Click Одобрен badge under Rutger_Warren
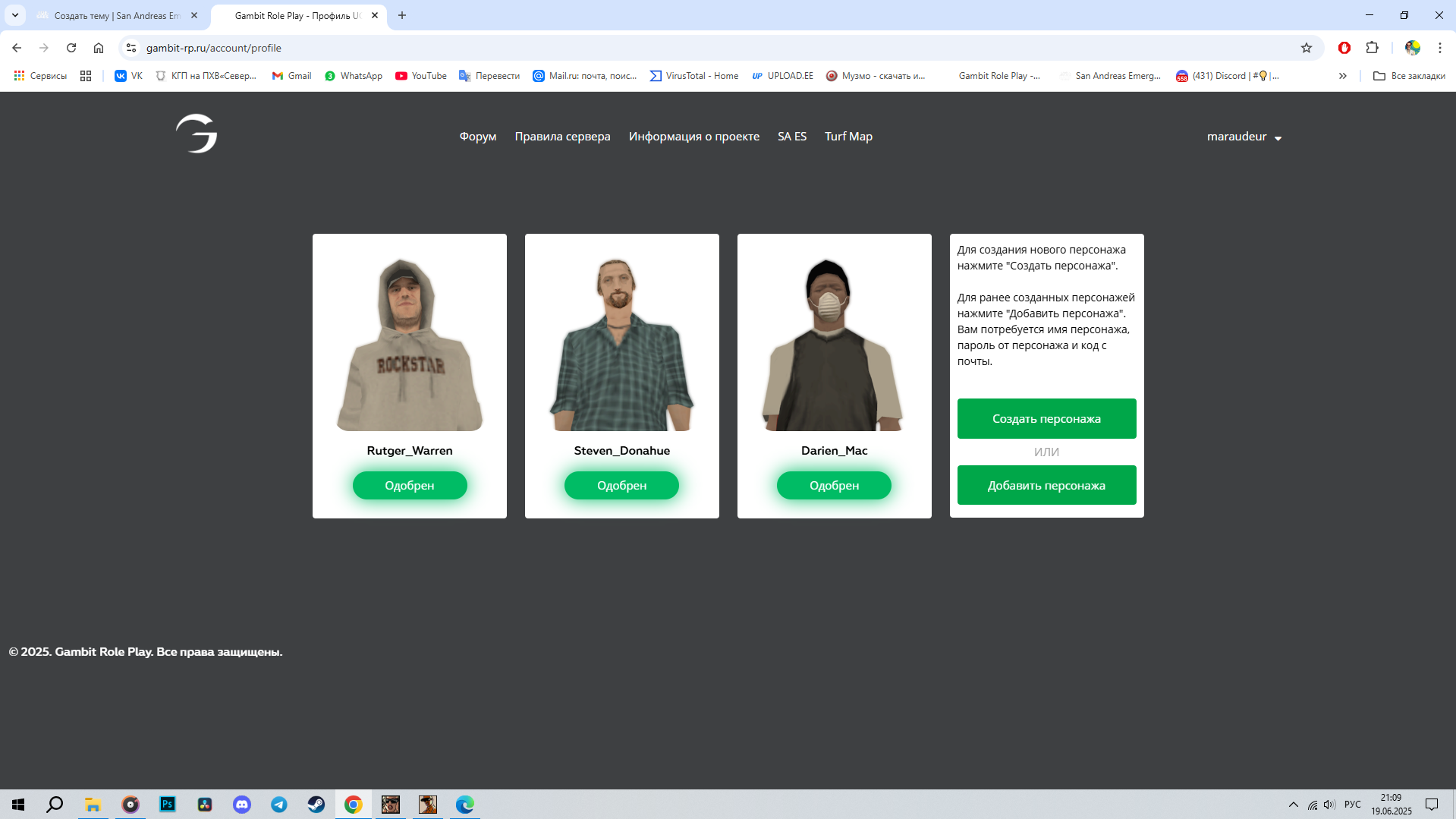 (x=410, y=485)
